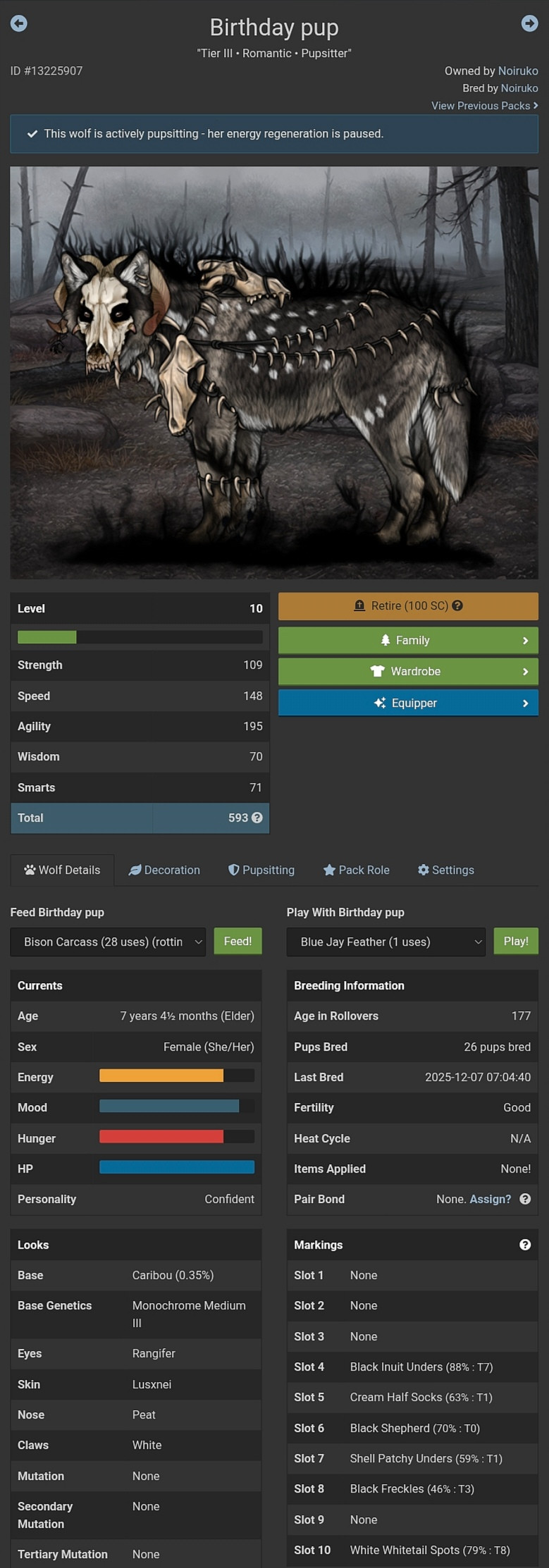Click Eyes value Rangifer
Image resolution: width=549 pixels, height=1568 pixels.
coord(154,1353)
